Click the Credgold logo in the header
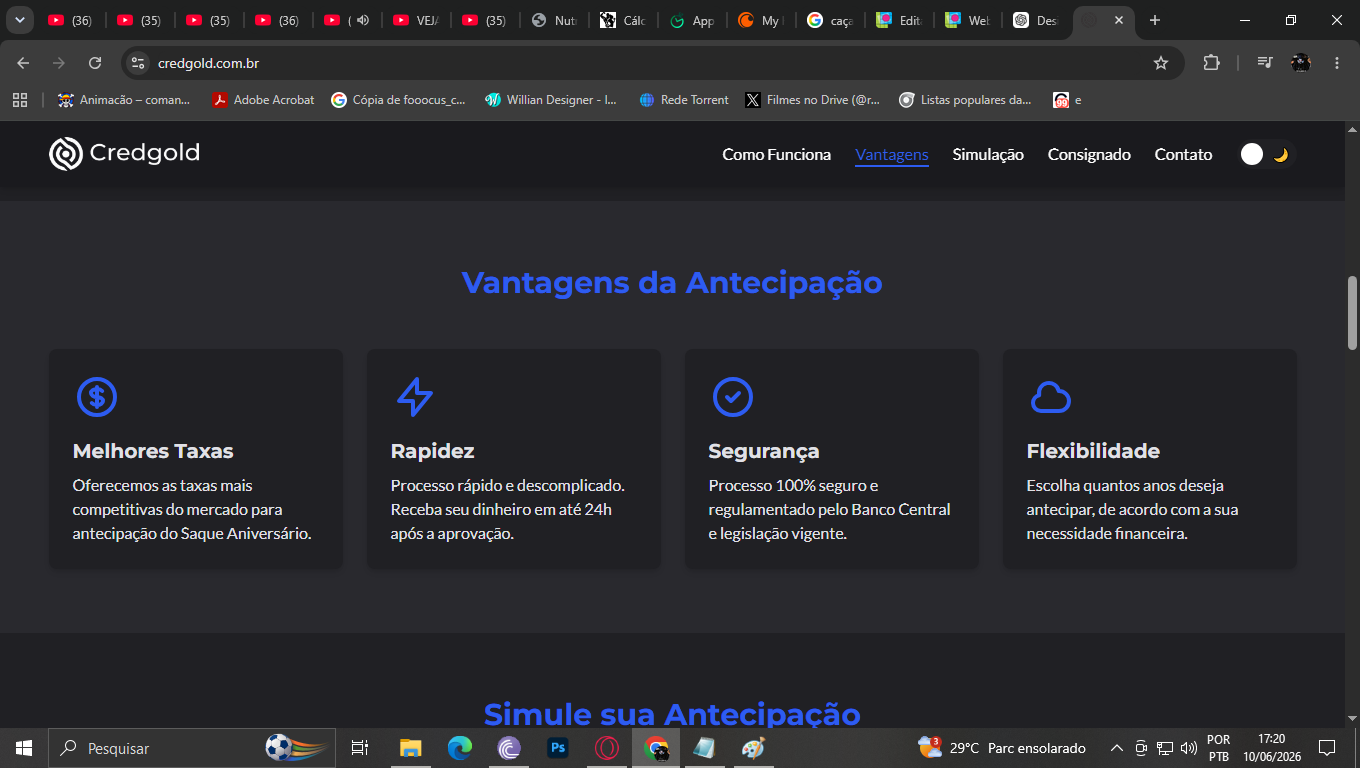1360x768 pixels. coord(125,153)
